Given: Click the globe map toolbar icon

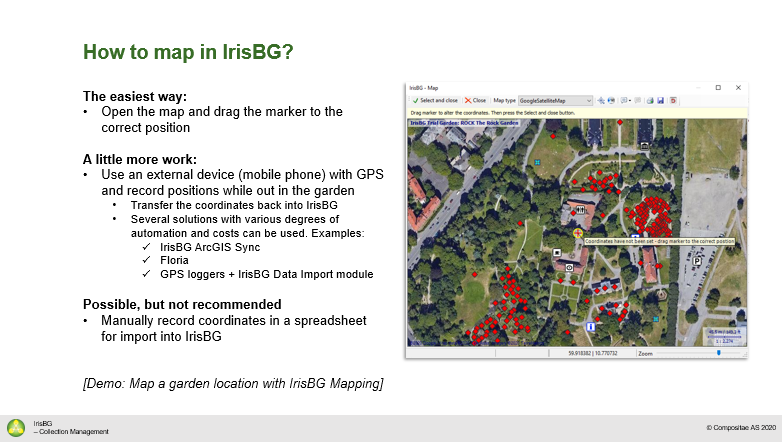Looking at the screenshot, I should click(611, 100).
